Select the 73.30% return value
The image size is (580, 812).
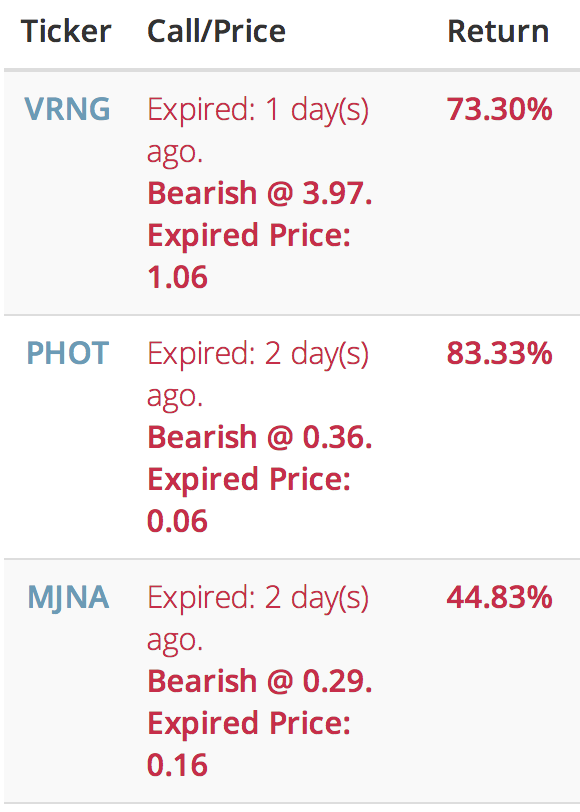pyautogui.click(x=500, y=109)
